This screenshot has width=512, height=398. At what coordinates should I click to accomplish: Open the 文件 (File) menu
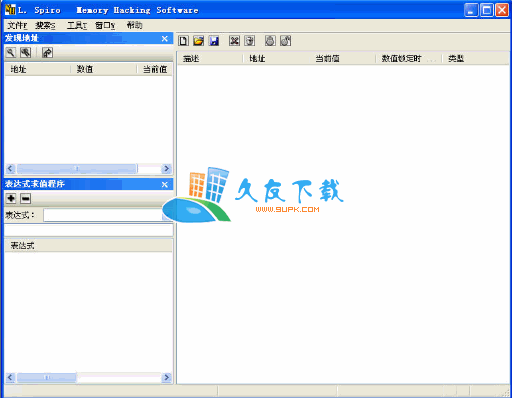(x=17, y=25)
